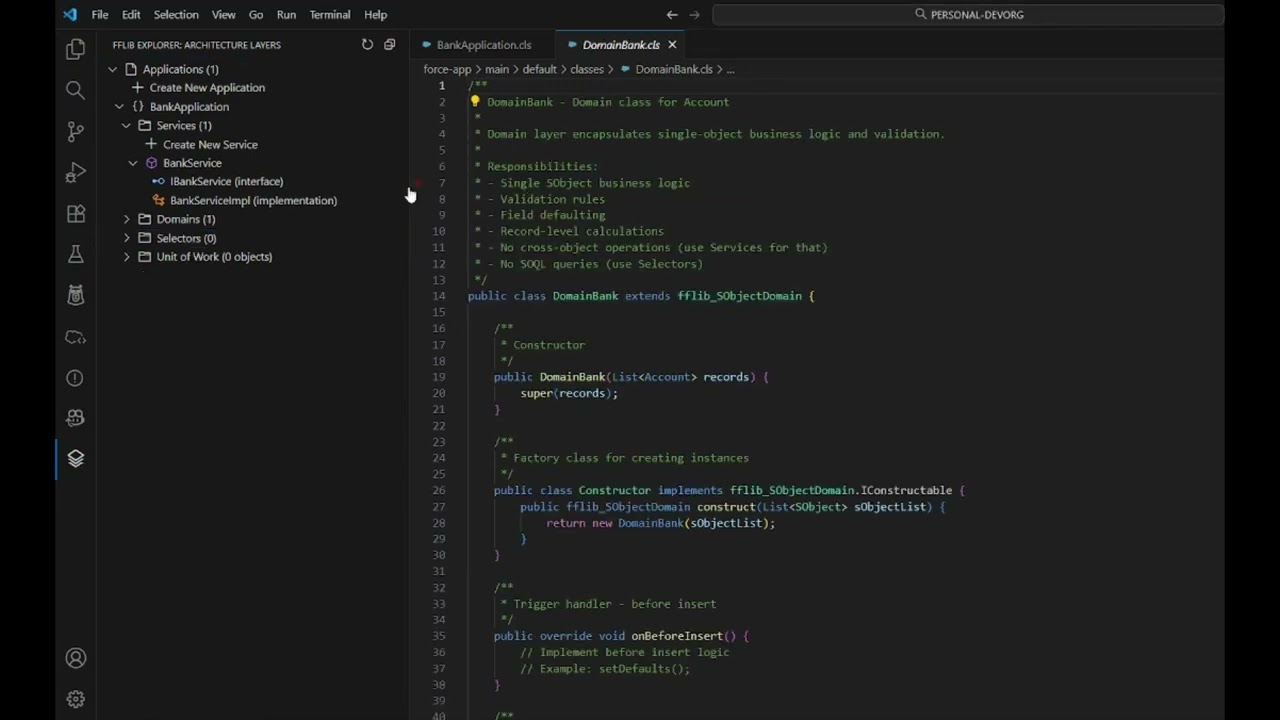Click Create New Service
This screenshot has width=1280, height=720.
click(x=210, y=144)
